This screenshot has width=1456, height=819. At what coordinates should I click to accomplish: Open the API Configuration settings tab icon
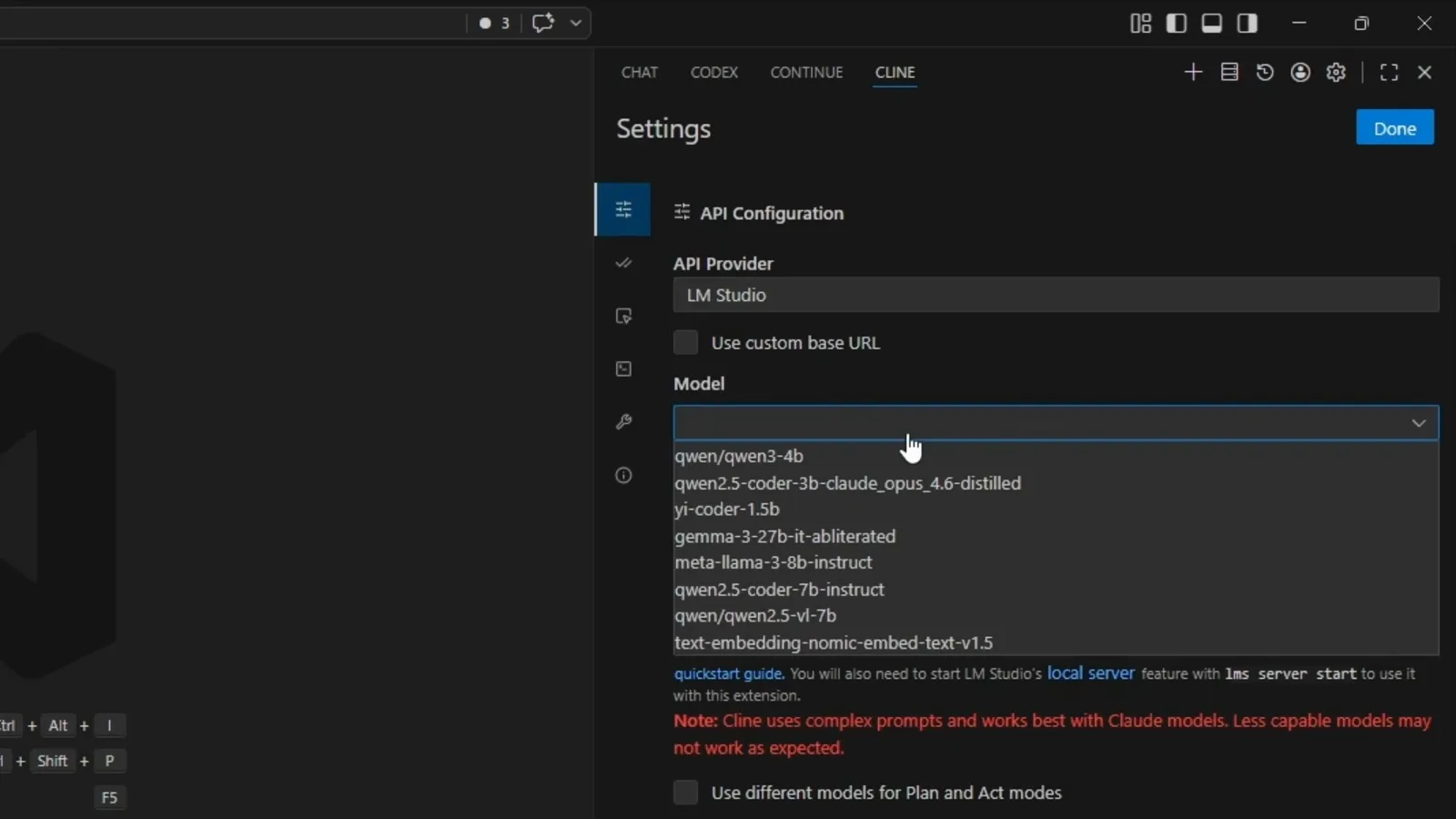[623, 210]
